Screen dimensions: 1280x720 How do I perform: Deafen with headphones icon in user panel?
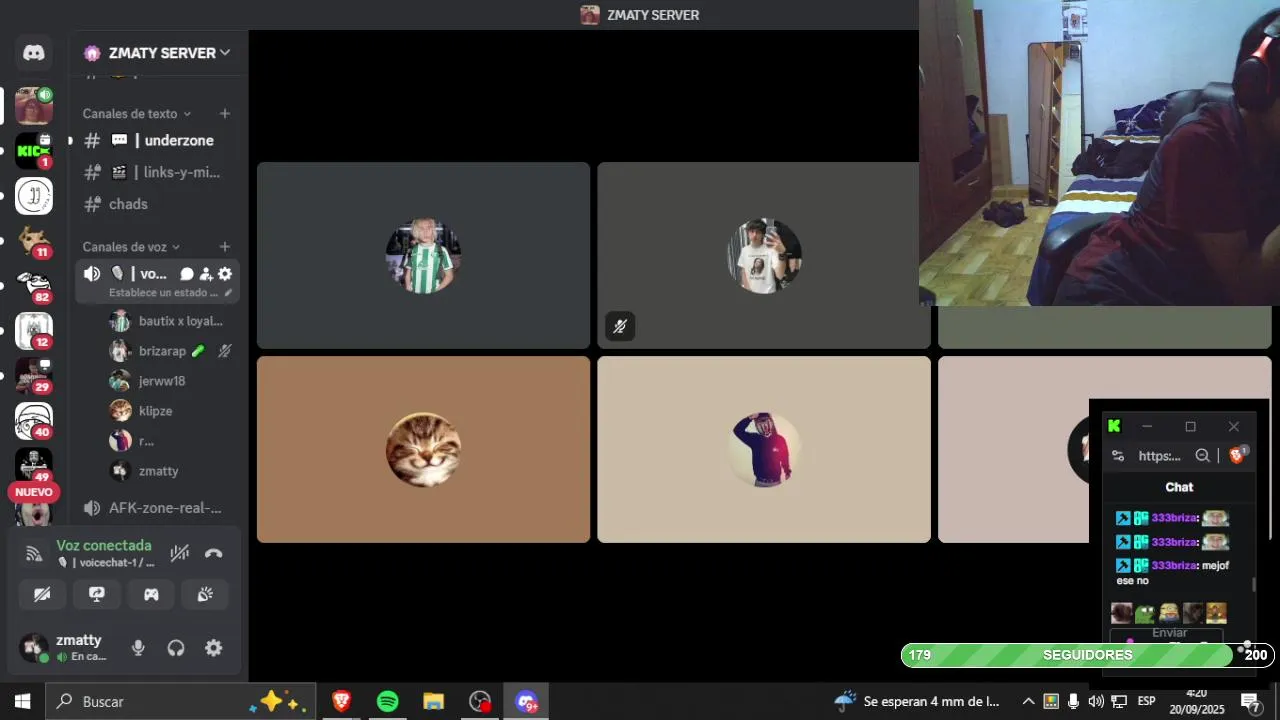click(x=176, y=648)
